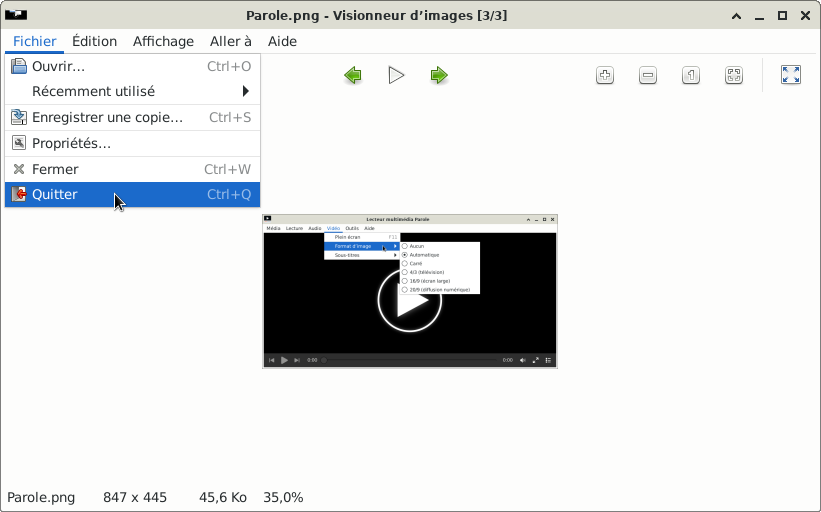Image resolution: width=821 pixels, height=512 pixels.
Task: Choose Fermer in the Fichier menu
Action: pyautogui.click(x=132, y=169)
